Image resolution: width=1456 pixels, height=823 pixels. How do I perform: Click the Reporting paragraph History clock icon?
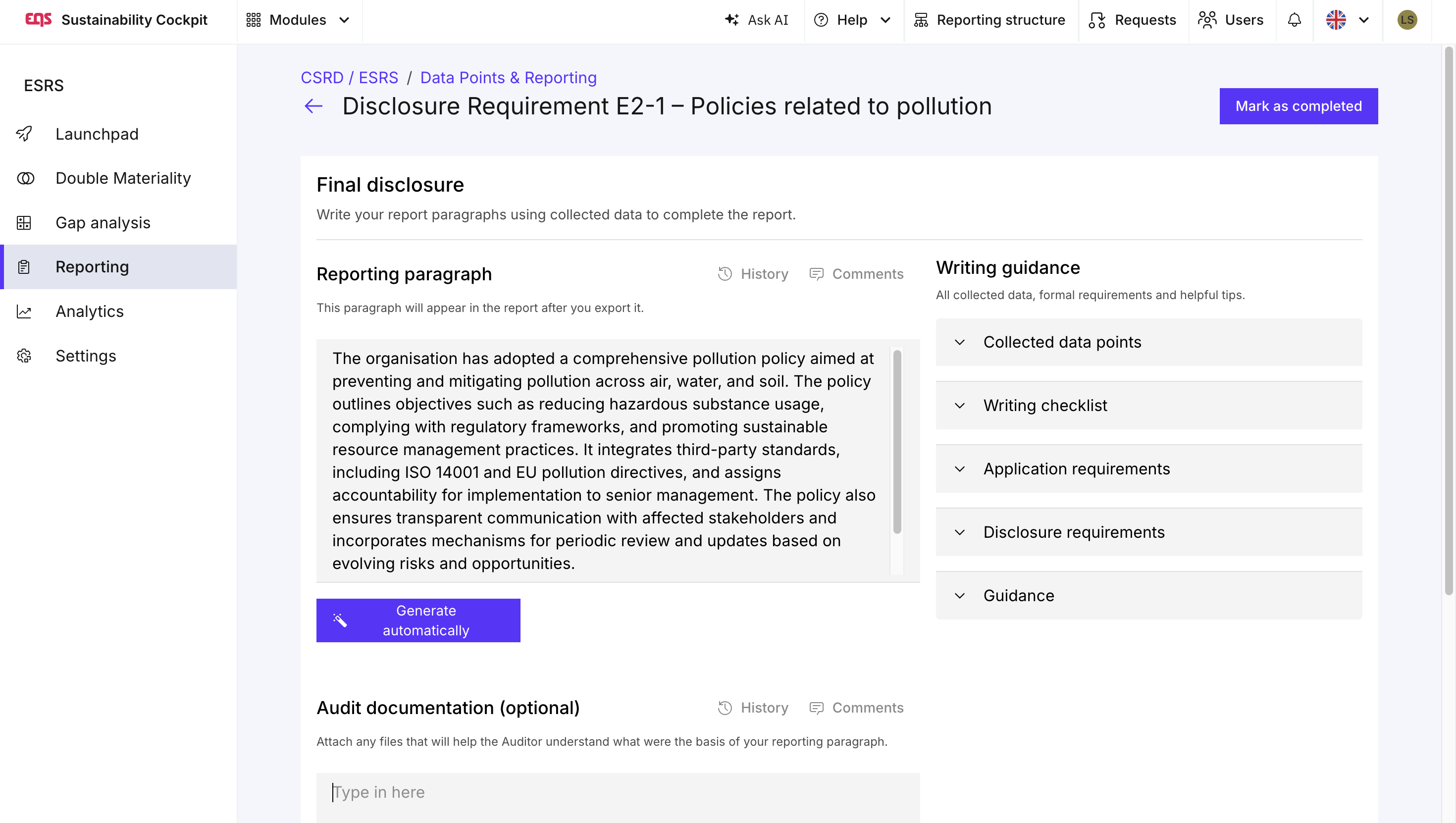click(x=725, y=273)
